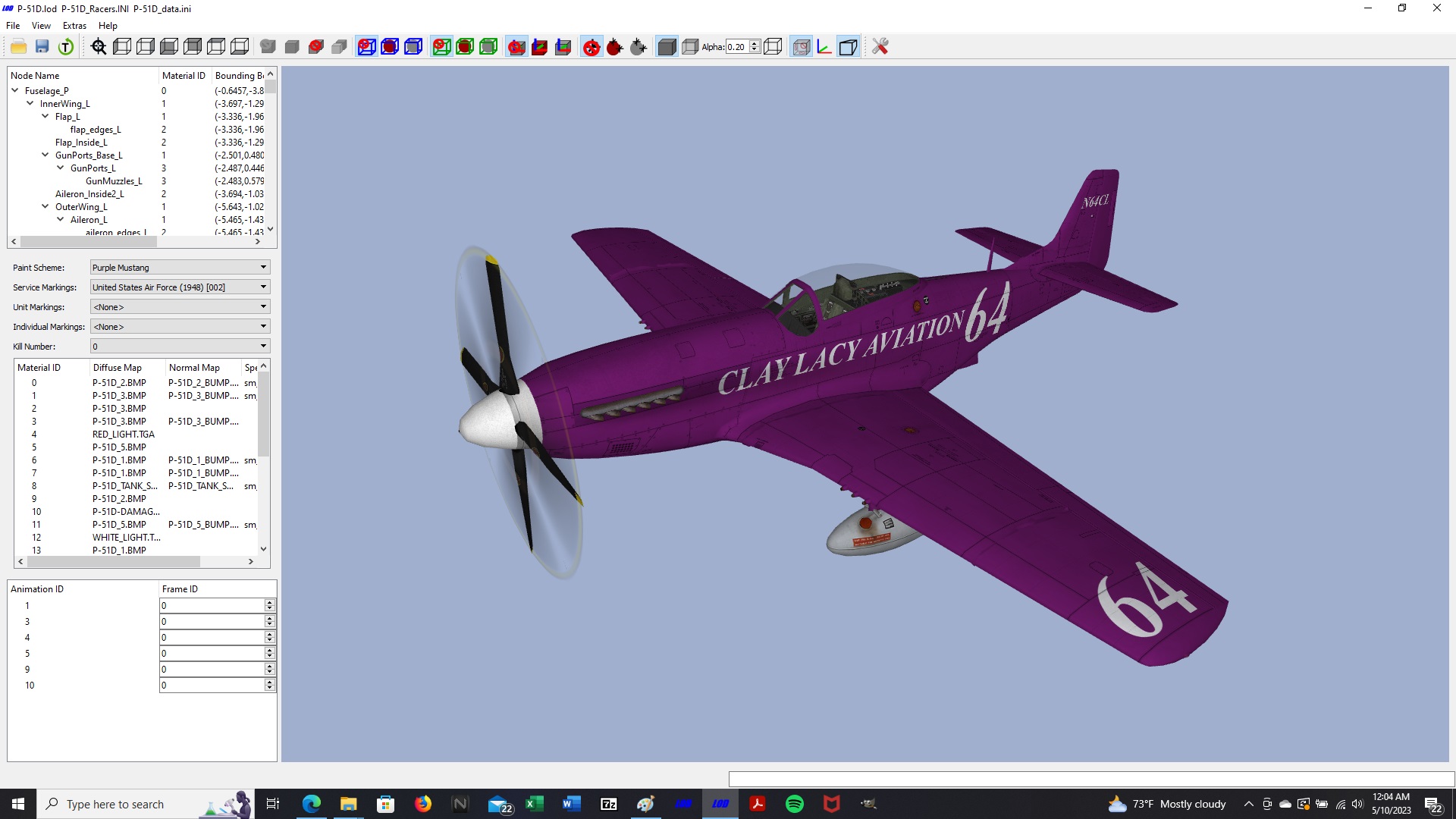Collapse the Fuselage_P tree node
This screenshot has height=819, width=1456.
click(14, 90)
